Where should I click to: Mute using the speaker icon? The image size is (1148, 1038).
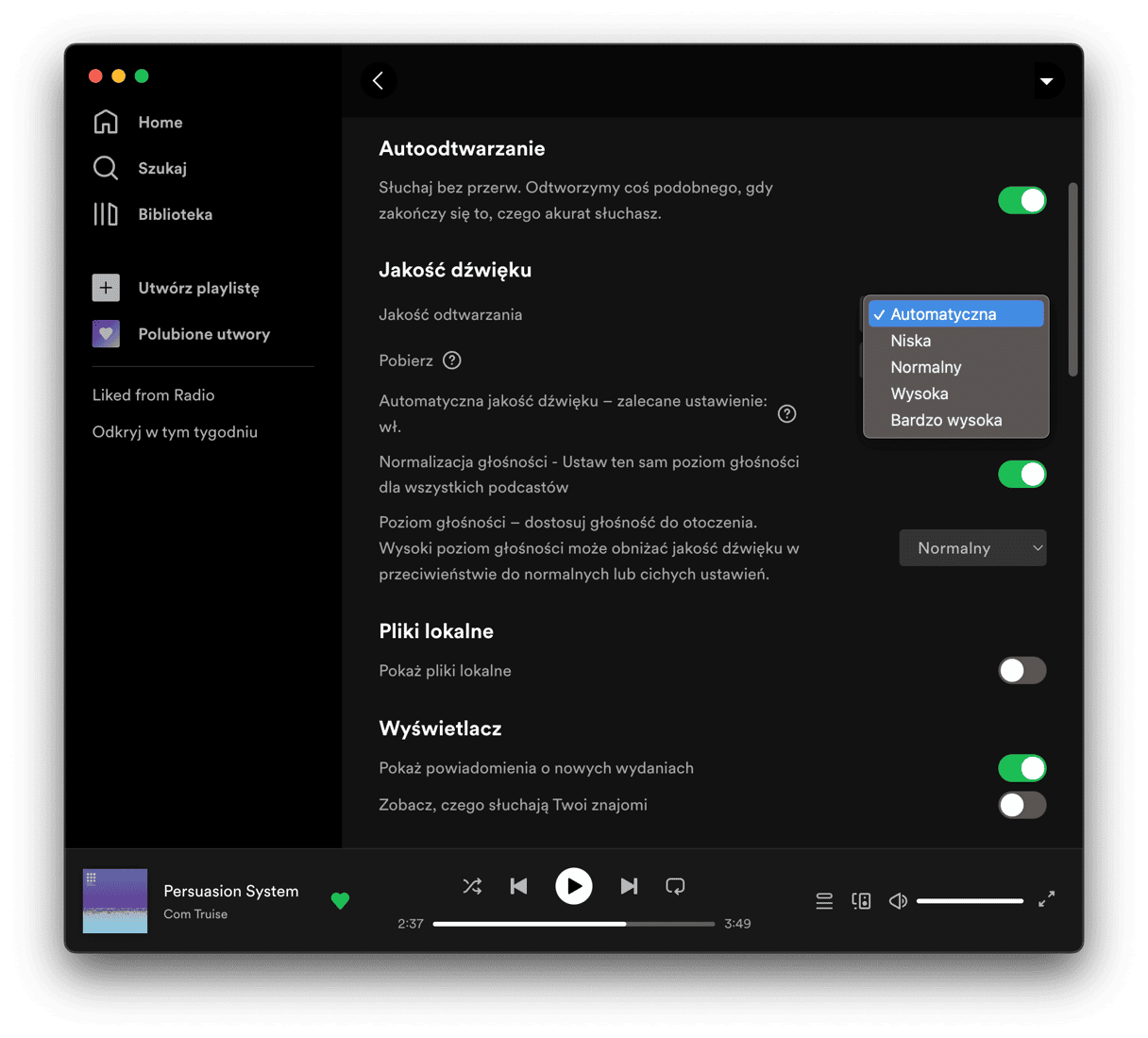click(898, 901)
